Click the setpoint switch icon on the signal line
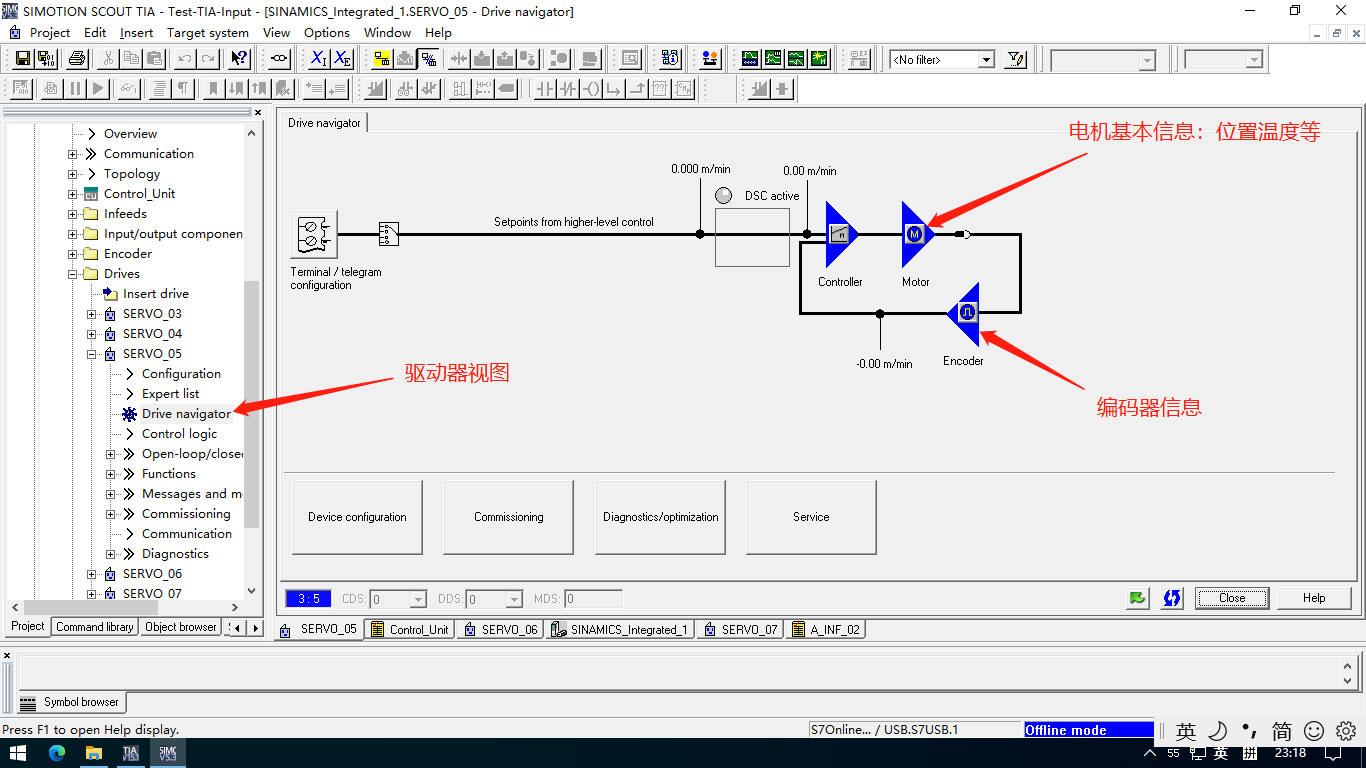This screenshot has width=1366, height=768. pos(389,235)
